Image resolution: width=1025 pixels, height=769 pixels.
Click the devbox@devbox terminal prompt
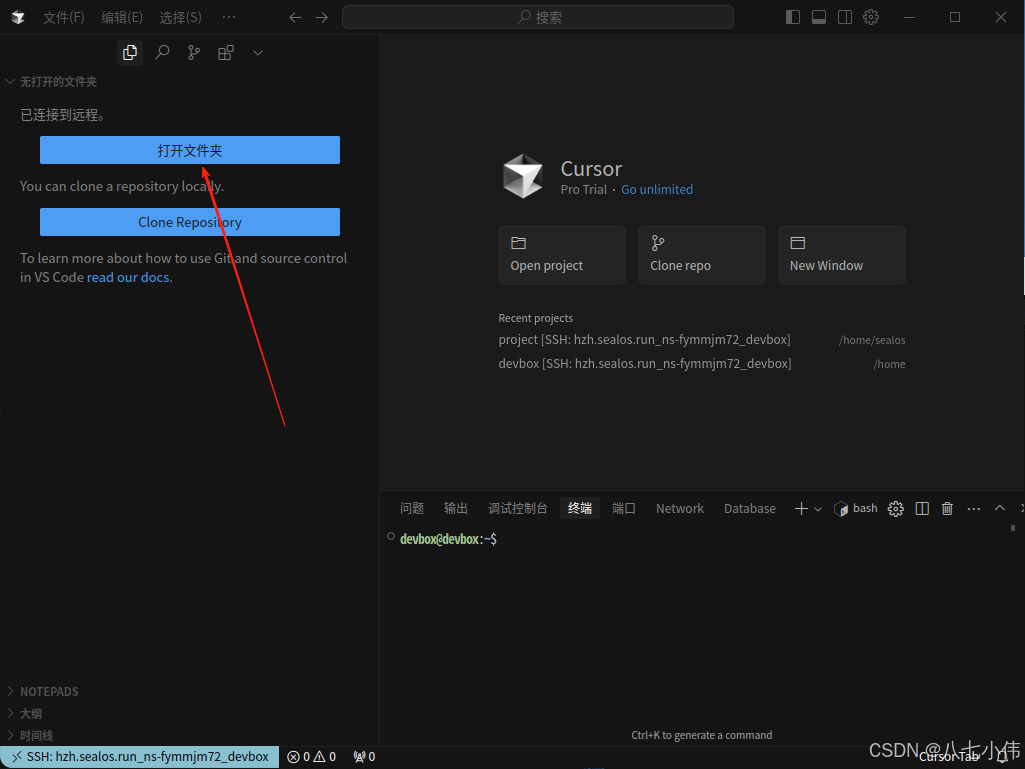(x=448, y=539)
